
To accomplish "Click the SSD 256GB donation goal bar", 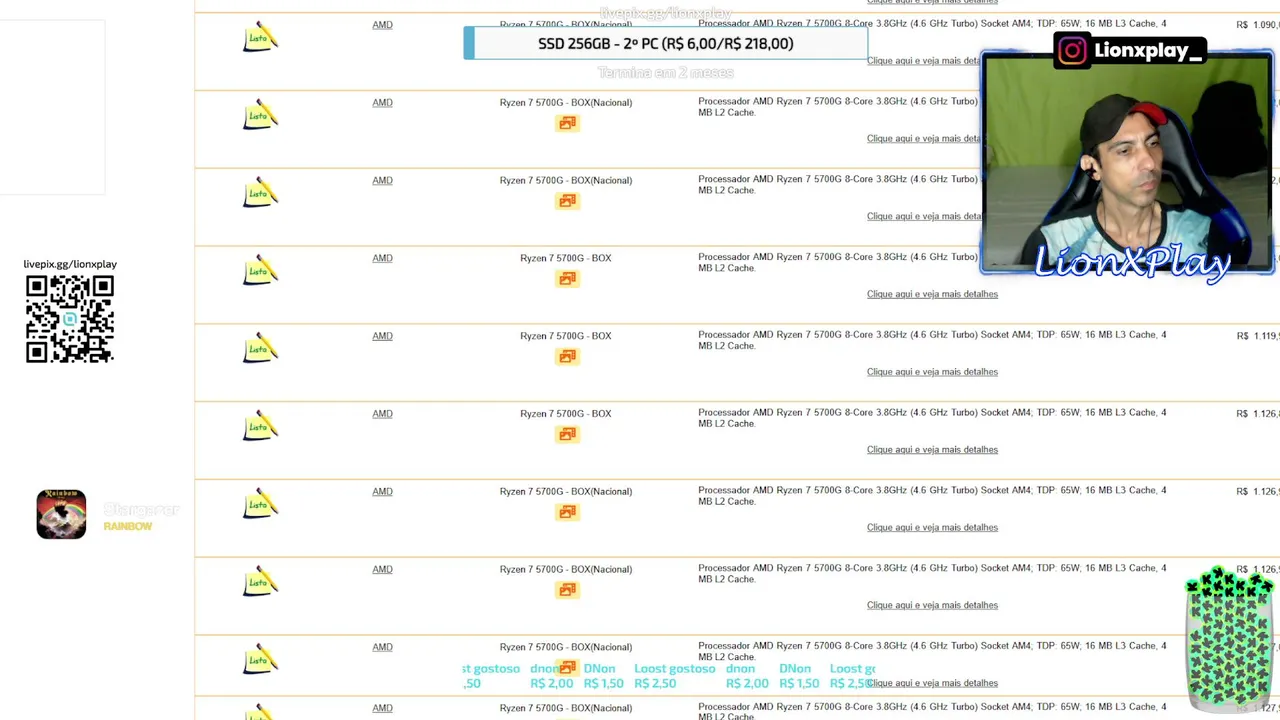I will [x=665, y=44].
